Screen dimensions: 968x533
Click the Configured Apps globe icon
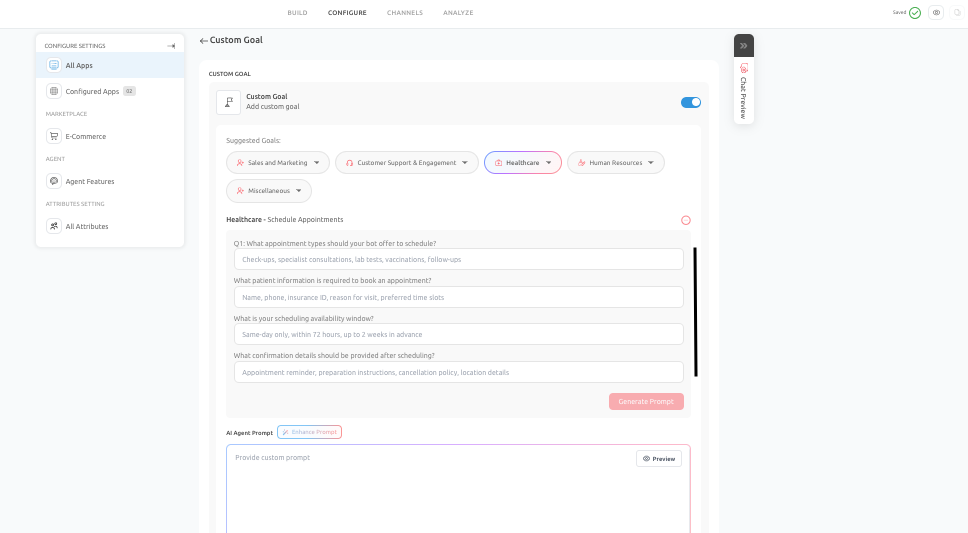pos(54,91)
